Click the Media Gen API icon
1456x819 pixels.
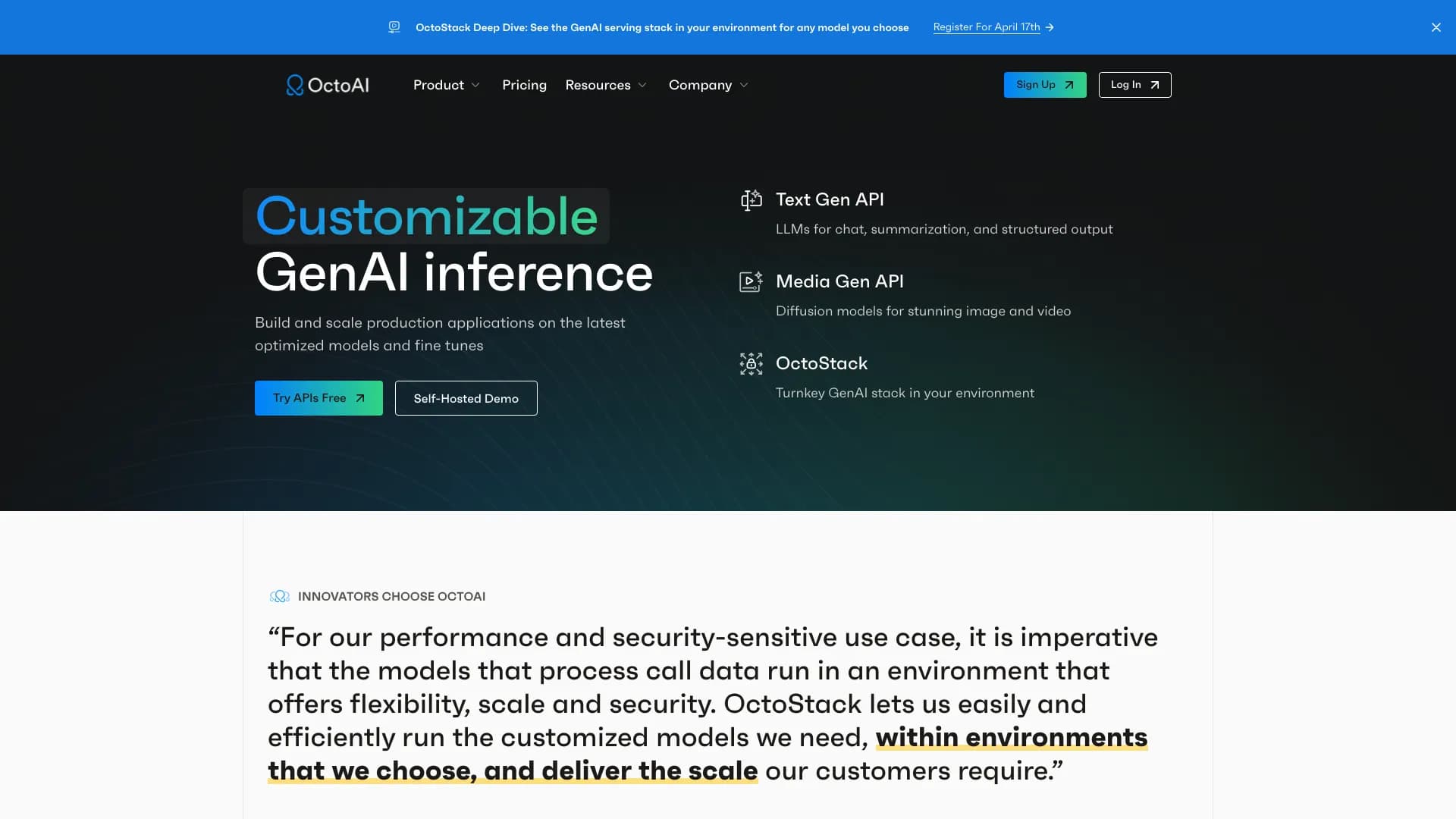[751, 281]
